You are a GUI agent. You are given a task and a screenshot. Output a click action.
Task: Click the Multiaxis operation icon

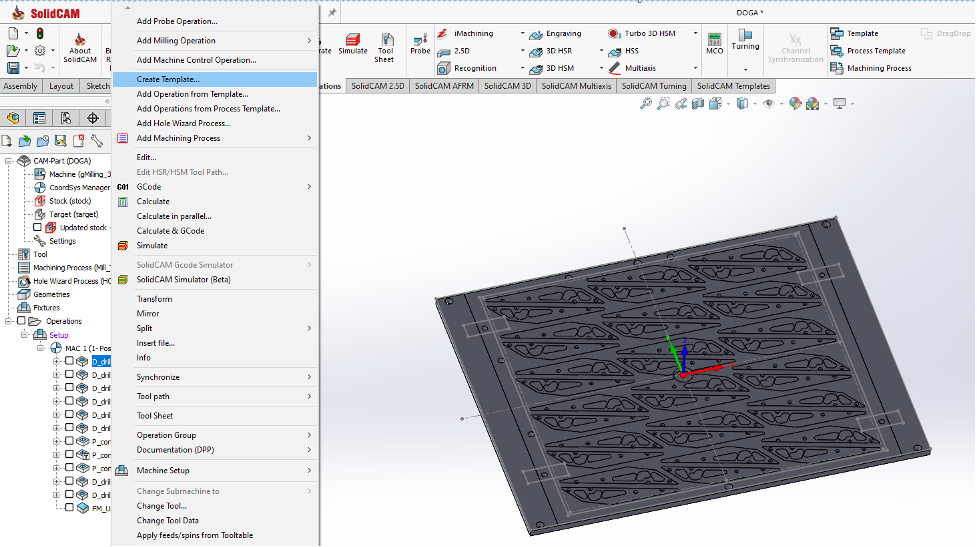pos(614,68)
